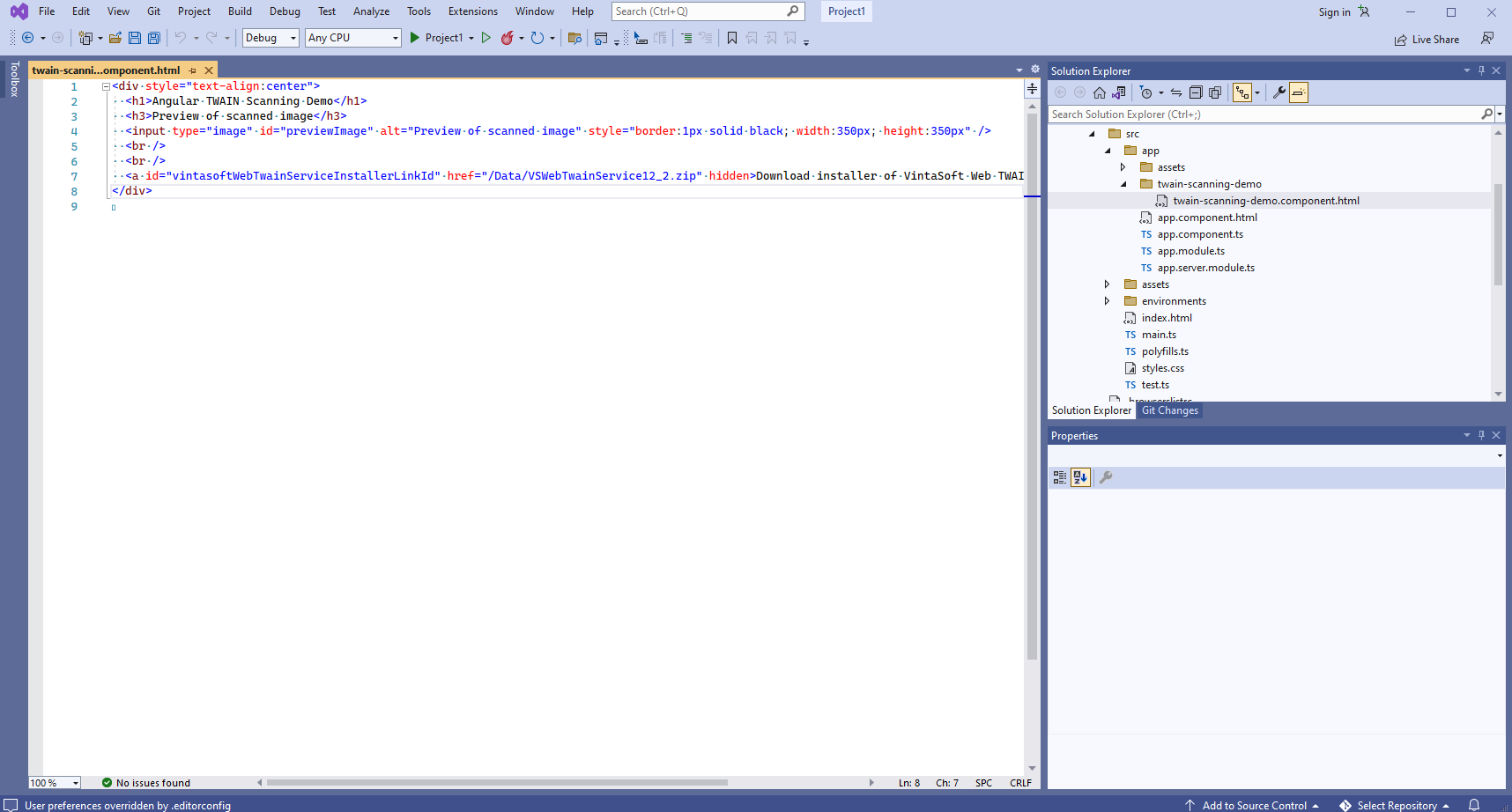The image size is (1512, 812).
Task: Start debugging with the green Project1 arrow
Action: 415,38
